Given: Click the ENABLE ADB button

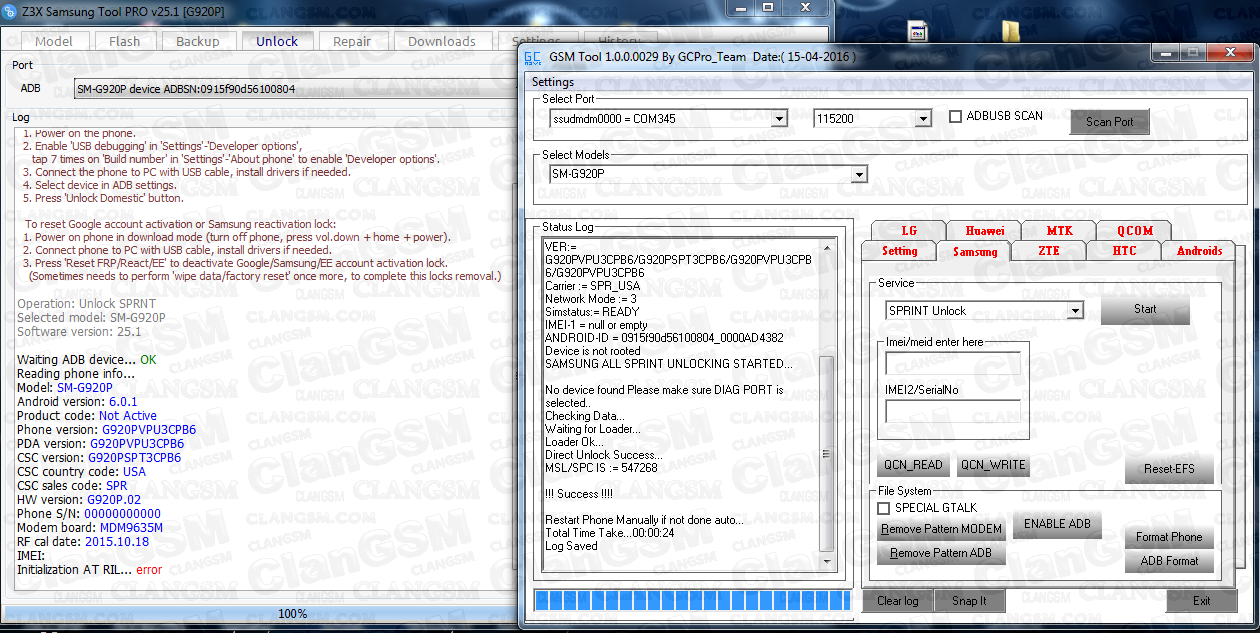Looking at the screenshot, I should tap(1057, 524).
